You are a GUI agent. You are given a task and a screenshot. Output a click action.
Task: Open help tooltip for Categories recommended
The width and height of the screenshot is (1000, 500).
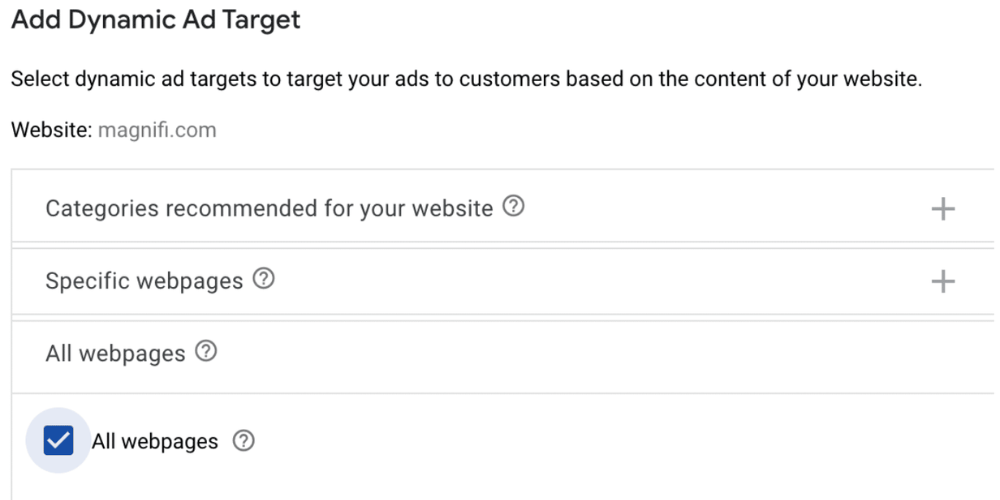514,207
